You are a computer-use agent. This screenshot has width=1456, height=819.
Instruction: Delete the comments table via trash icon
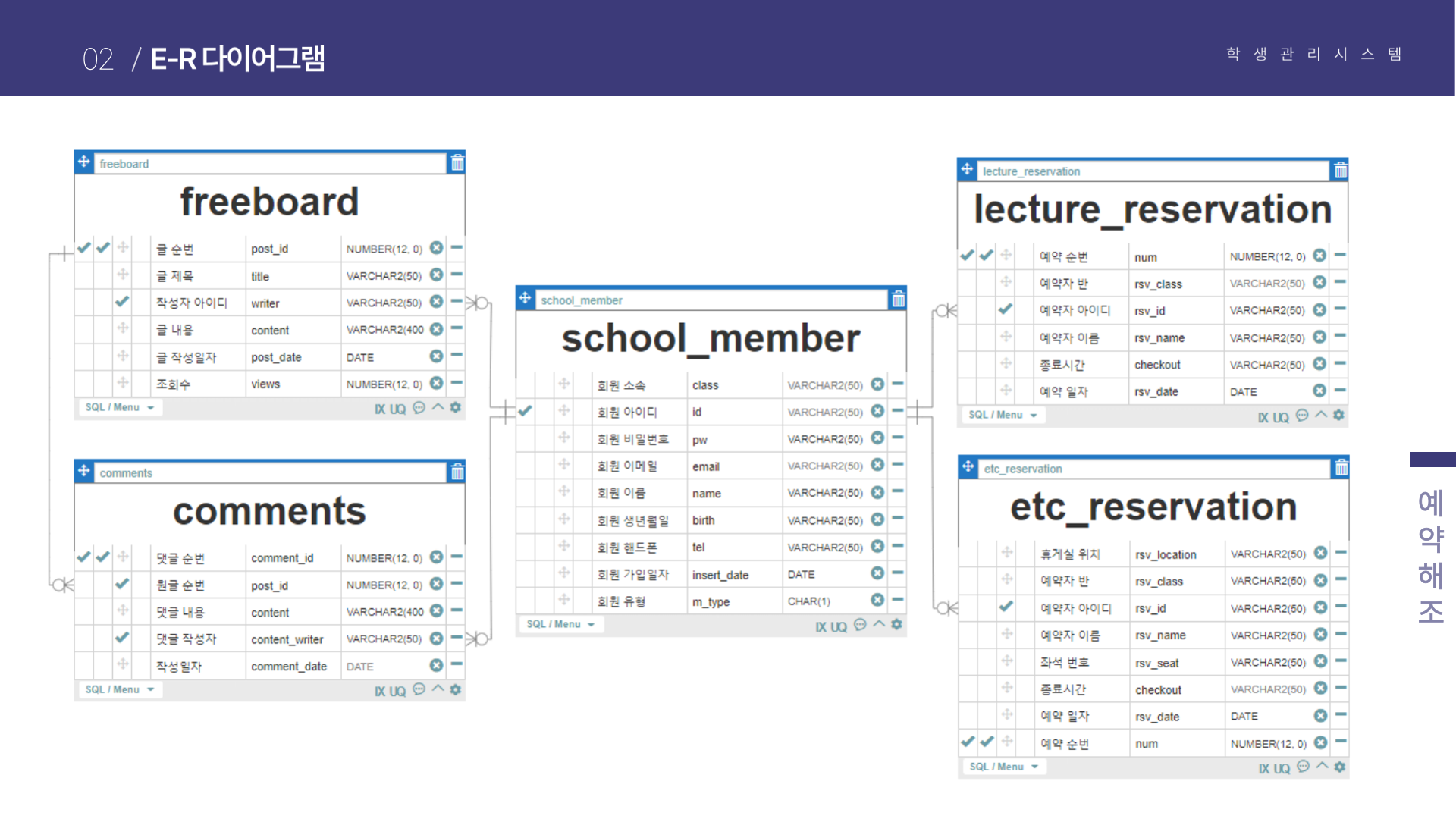[457, 472]
